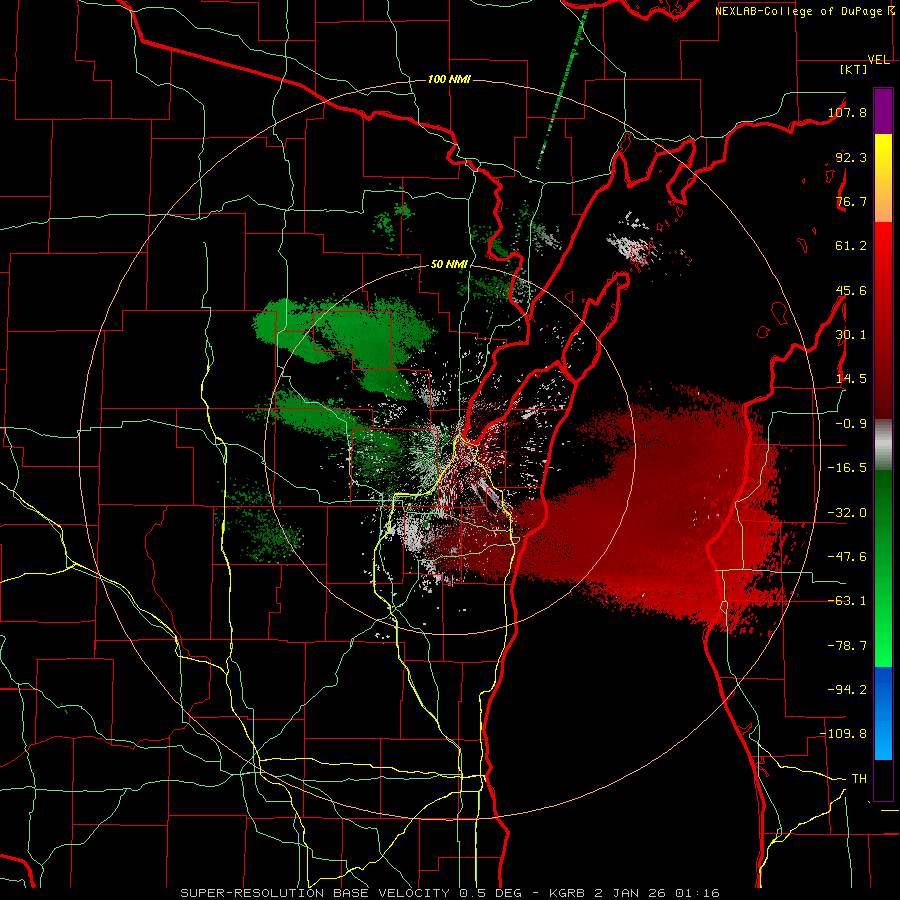This screenshot has height=900, width=900.
Task: Click the -16.5 velocity scale value
Action: [x=847, y=468]
